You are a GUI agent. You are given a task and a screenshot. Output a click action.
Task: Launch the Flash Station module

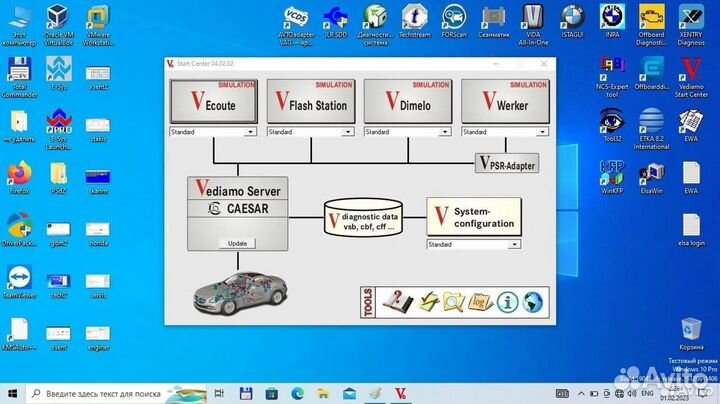[x=310, y=102]
